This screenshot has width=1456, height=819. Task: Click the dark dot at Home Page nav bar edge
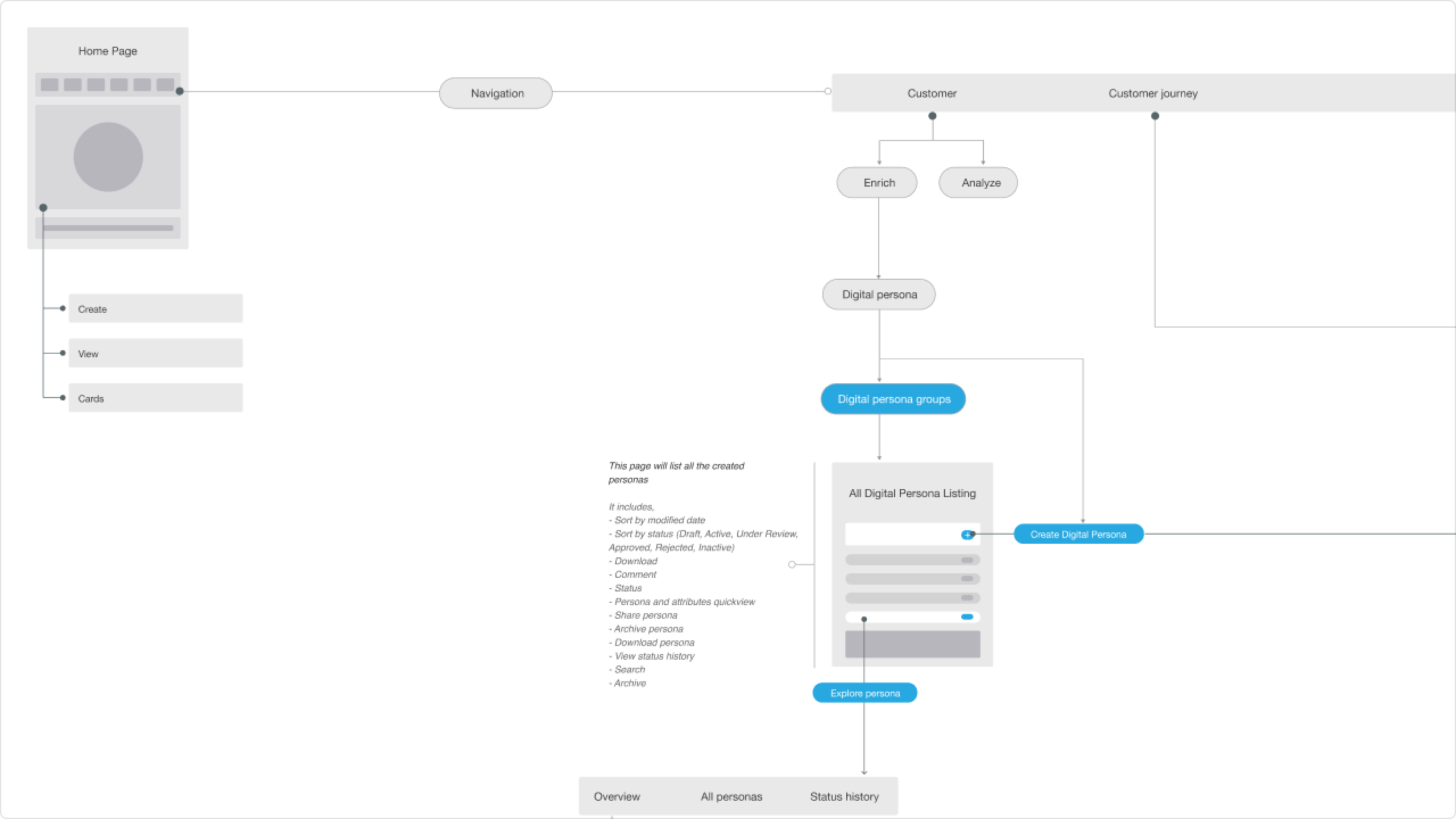point(180,91)
